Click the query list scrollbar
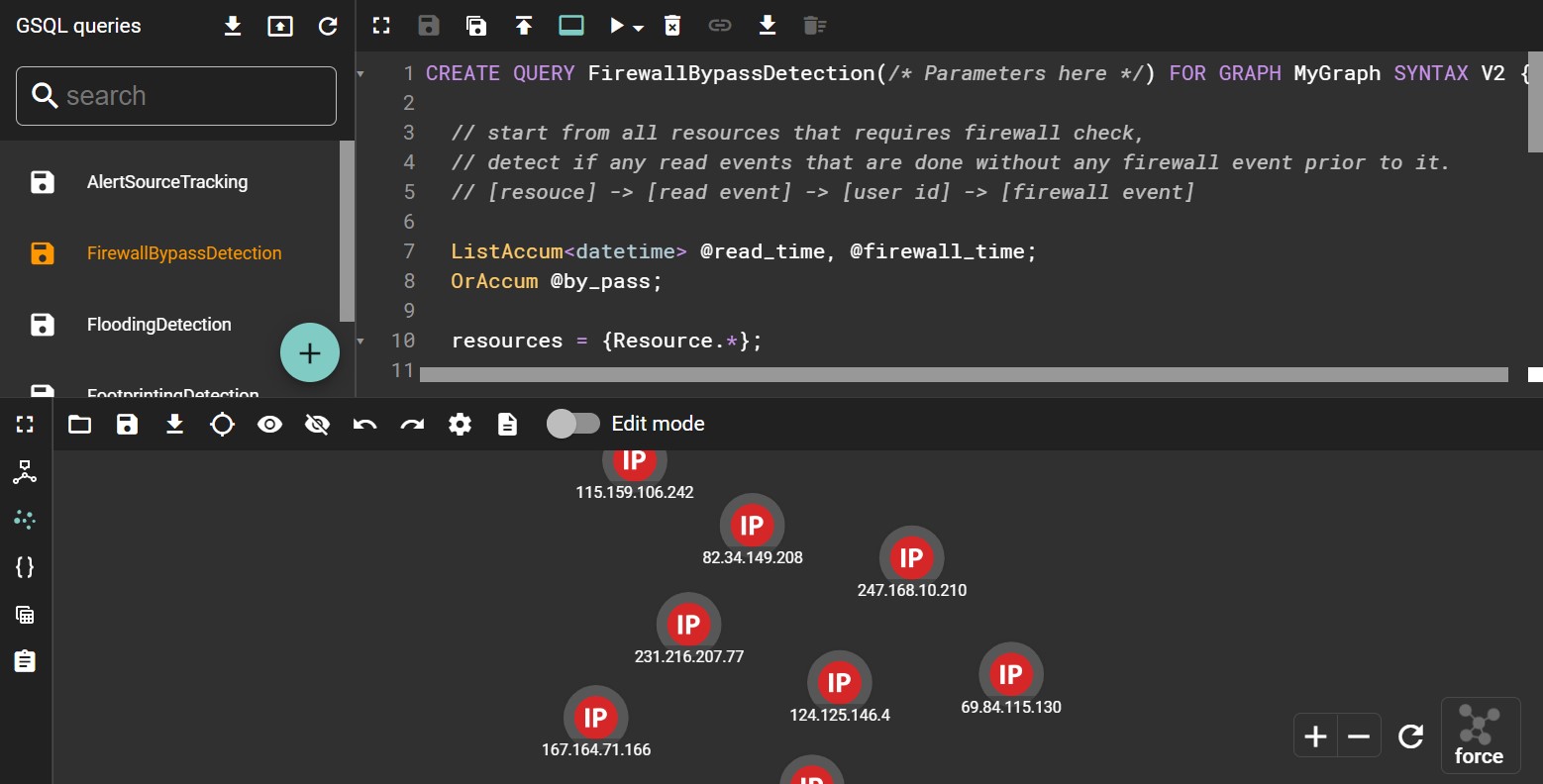Image resolution: width=1543 pixels, height=784 pixels. 347,231
